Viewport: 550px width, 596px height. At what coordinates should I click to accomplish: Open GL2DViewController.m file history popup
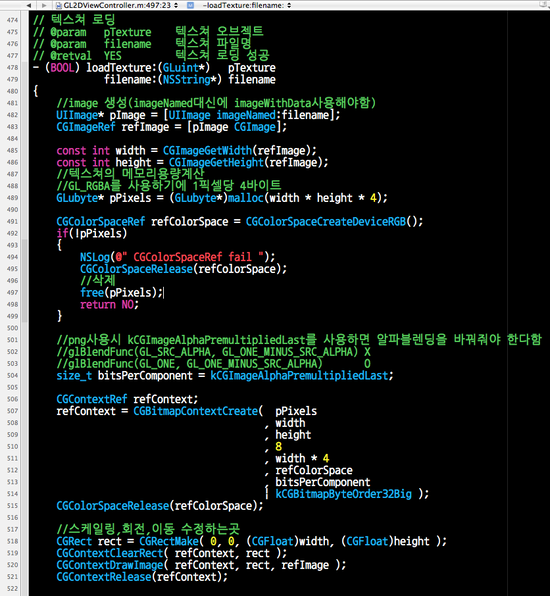[117, 5]
